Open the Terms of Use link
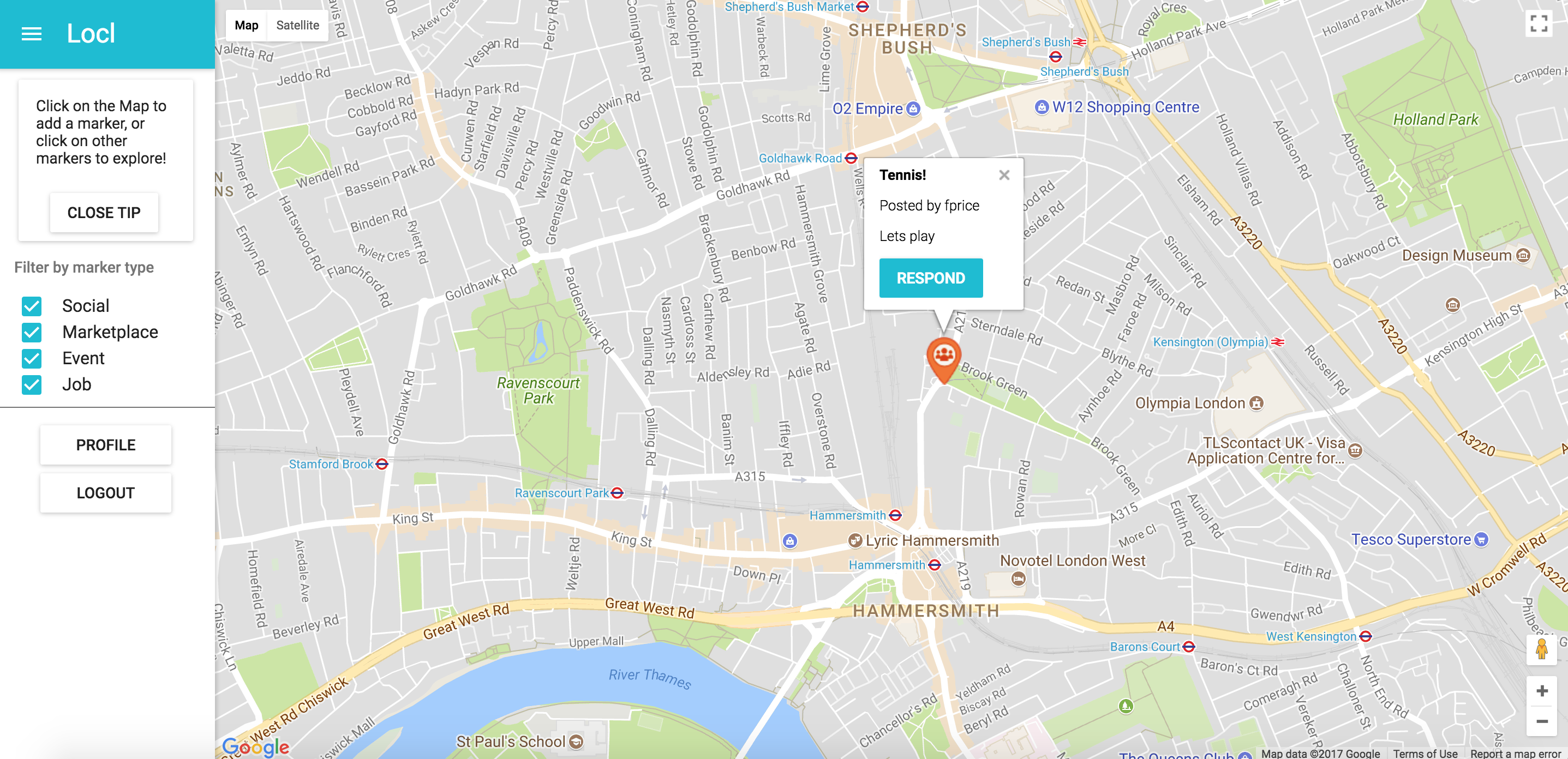This screenshot has height=759, width=1568. click(1425, 754)
